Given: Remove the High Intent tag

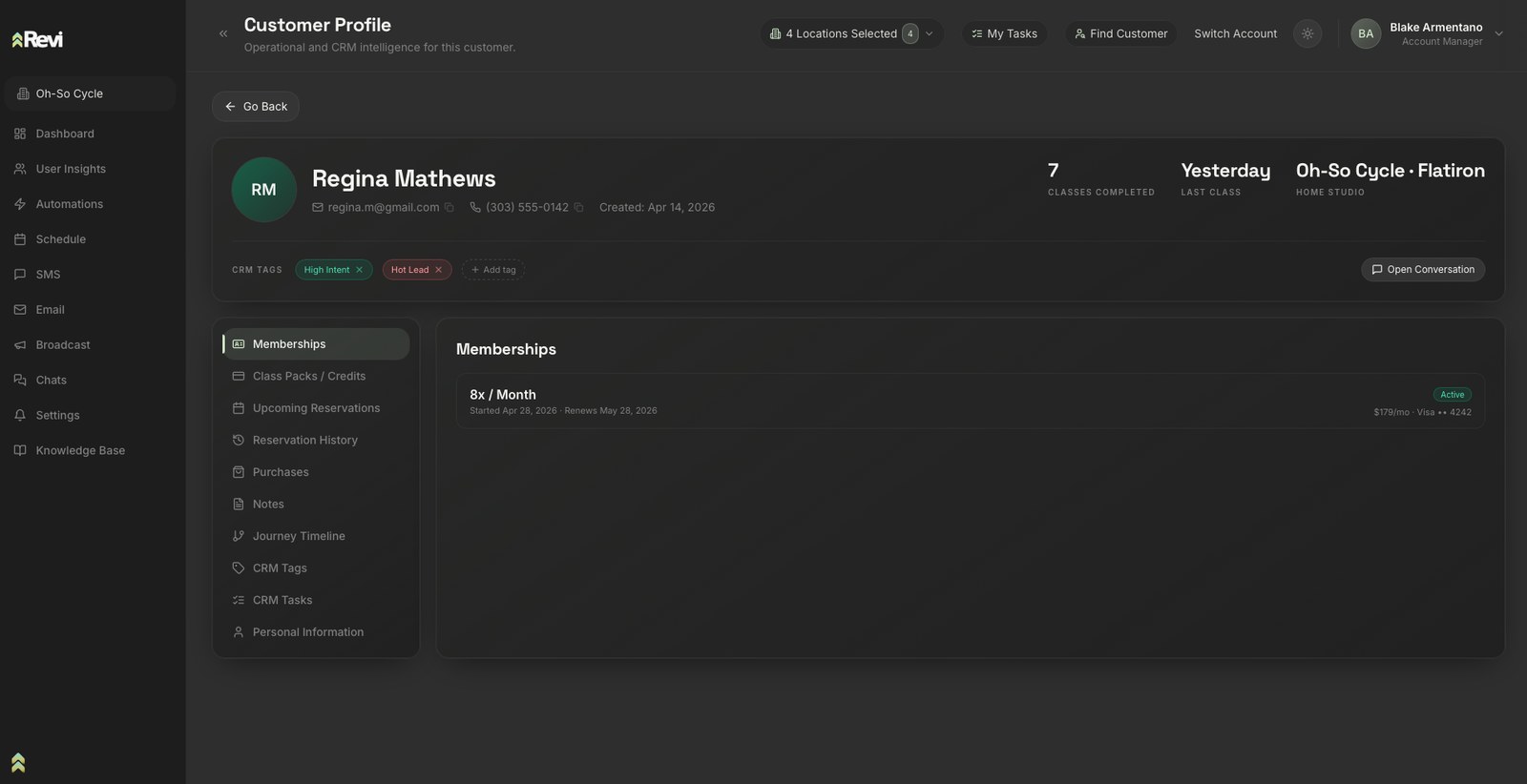Looking at the screenshot, I should [359, 270].
